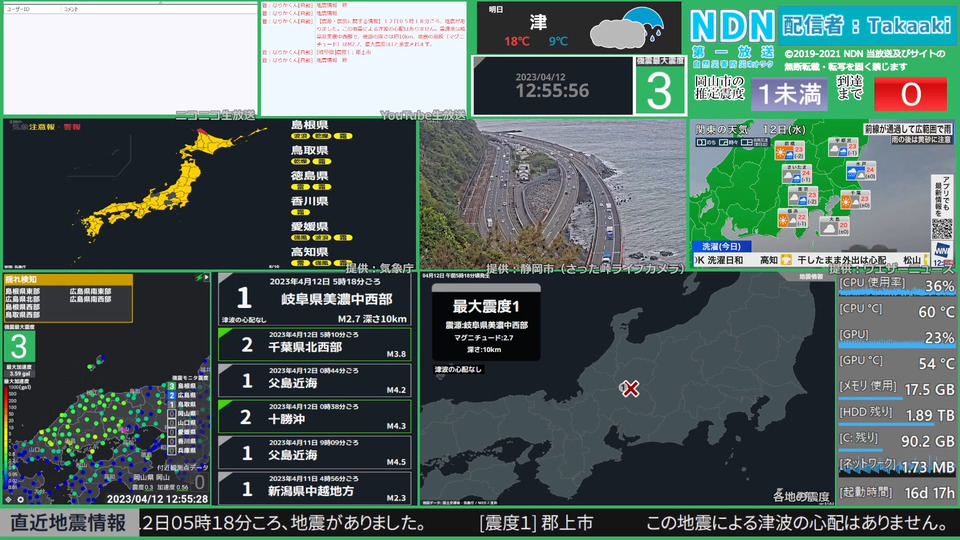
Task: Click the 島根県 3 row in intensity list
Action: (x=182, y=386)
